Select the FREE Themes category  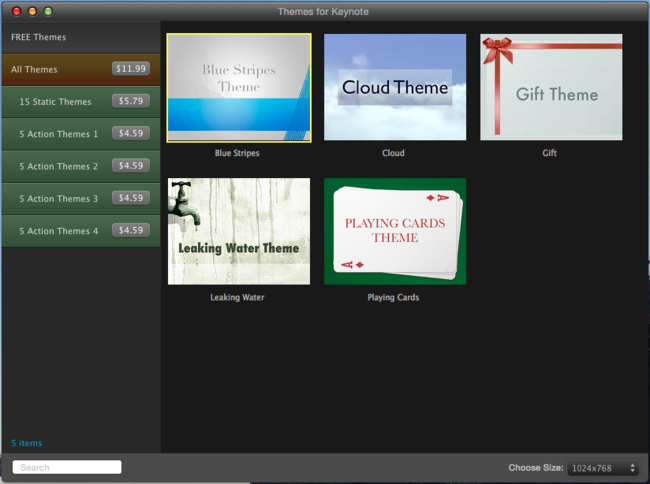(81, 37)
